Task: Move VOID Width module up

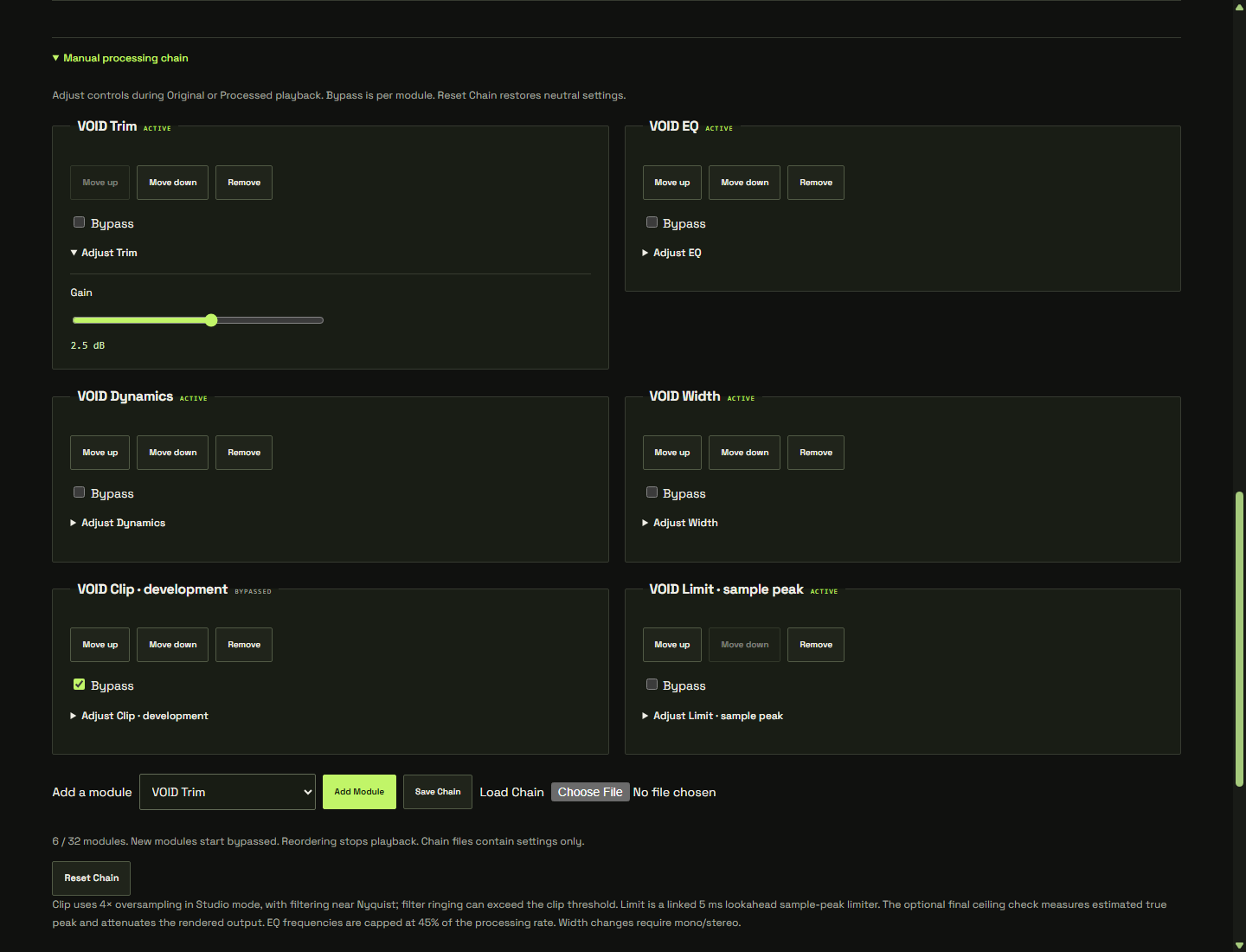Action: (x=672, y=453)
